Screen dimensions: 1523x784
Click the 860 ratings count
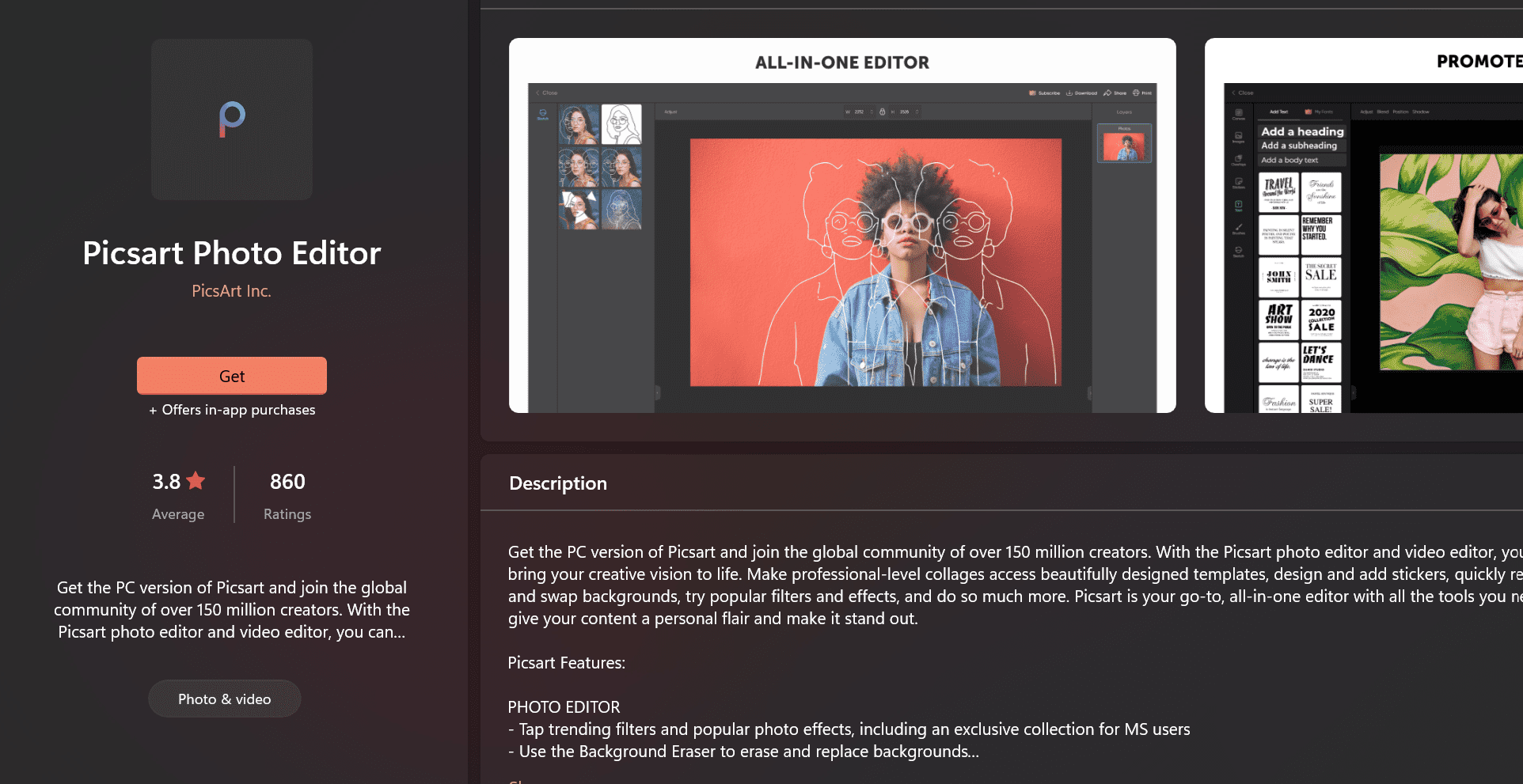pos(287,481)
